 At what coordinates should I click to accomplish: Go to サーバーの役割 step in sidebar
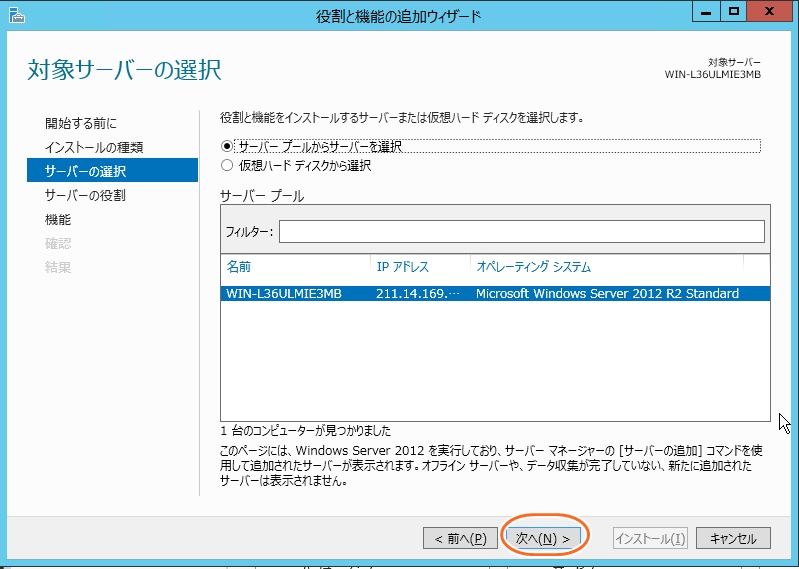click(85, 195)
